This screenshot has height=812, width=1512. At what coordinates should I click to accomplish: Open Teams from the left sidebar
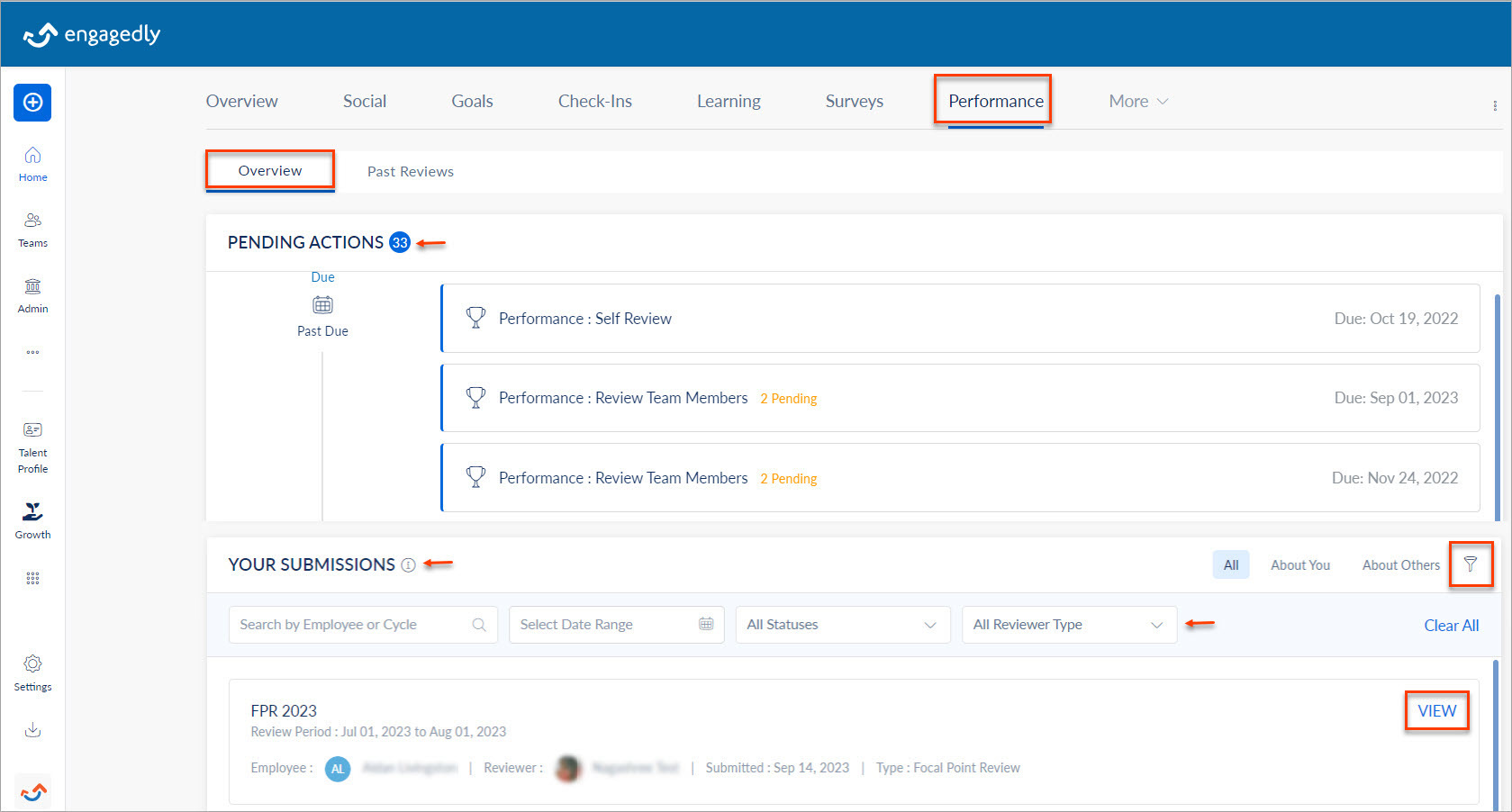(x=32, y=228)
